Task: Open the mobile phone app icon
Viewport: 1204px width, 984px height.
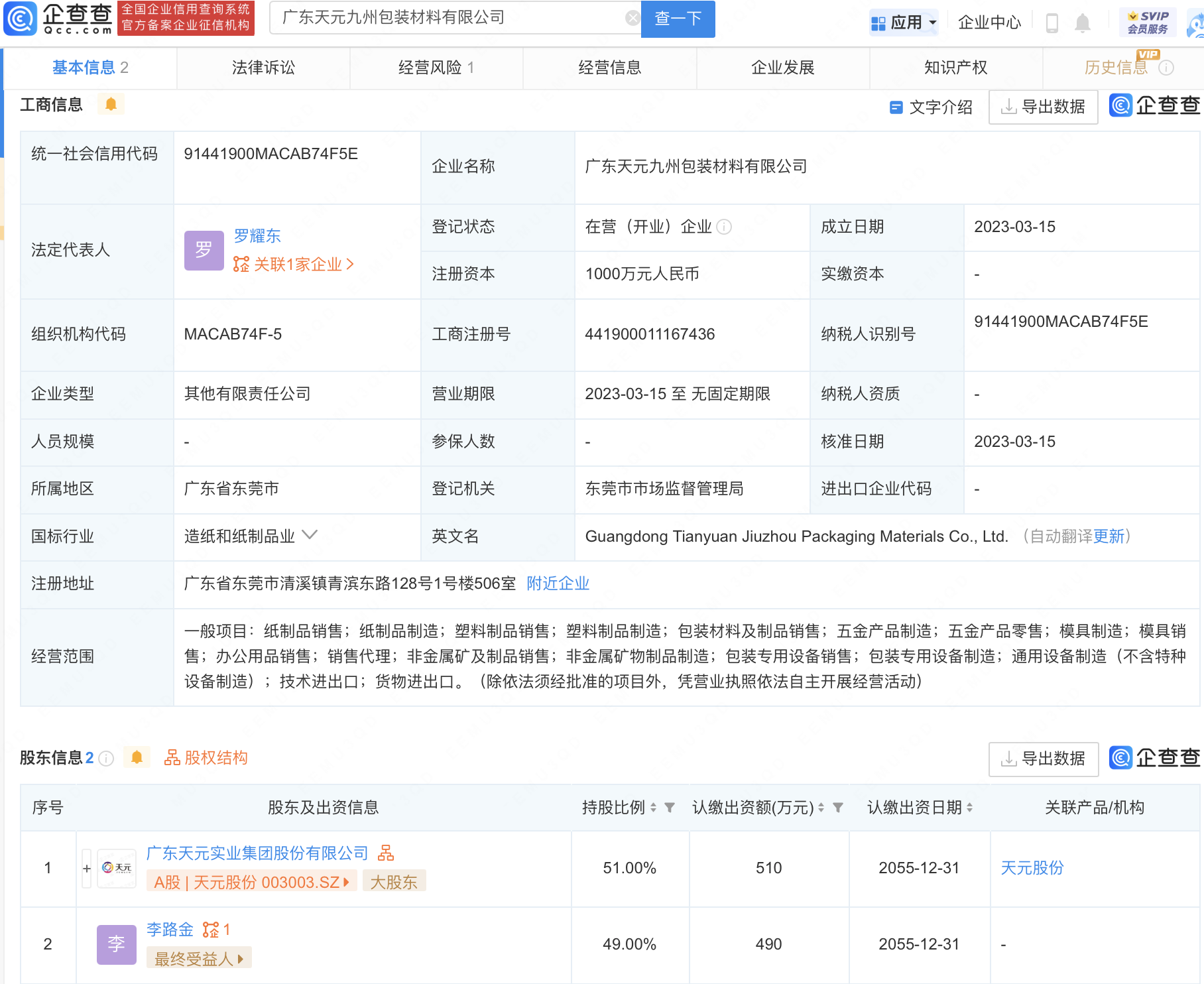Action: point(1052,23)
